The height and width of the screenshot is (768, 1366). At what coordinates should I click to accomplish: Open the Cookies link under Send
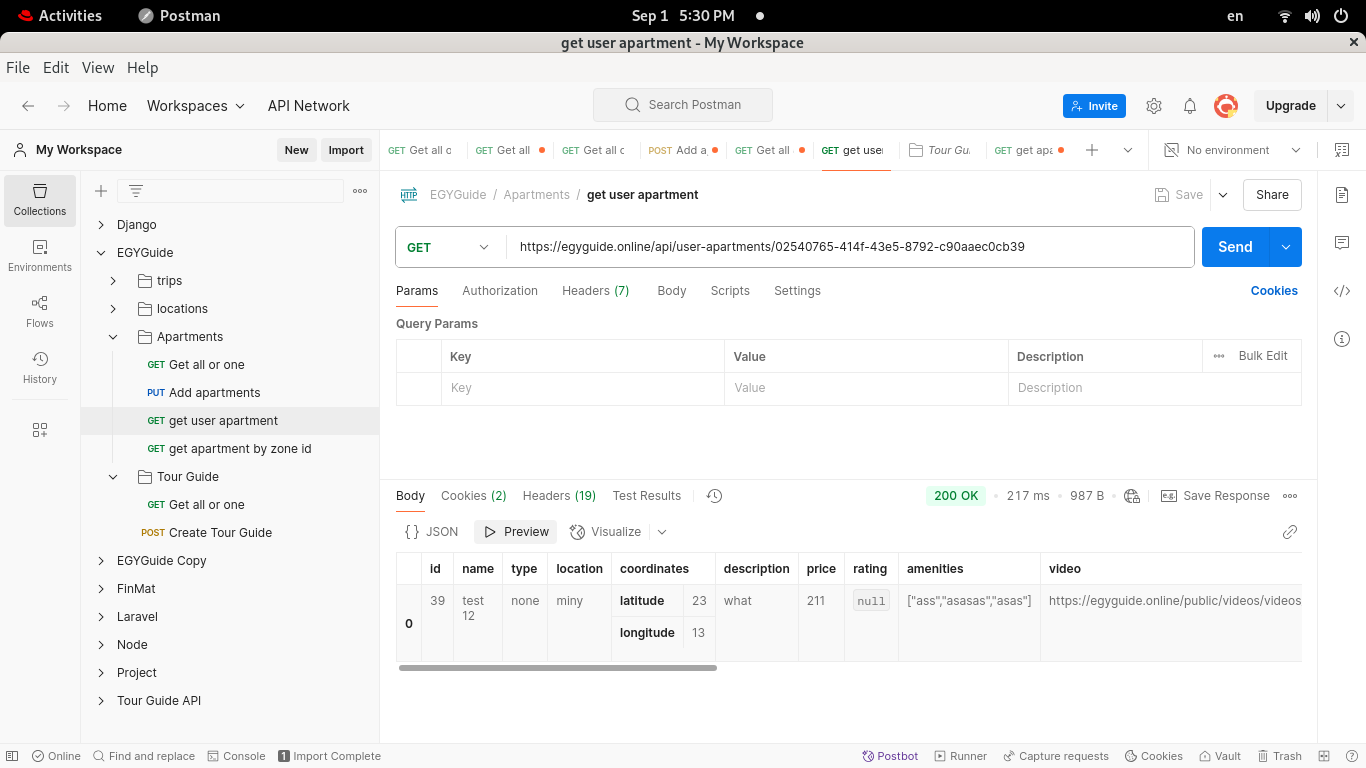pyautogui.click(x=1274, y=291)
